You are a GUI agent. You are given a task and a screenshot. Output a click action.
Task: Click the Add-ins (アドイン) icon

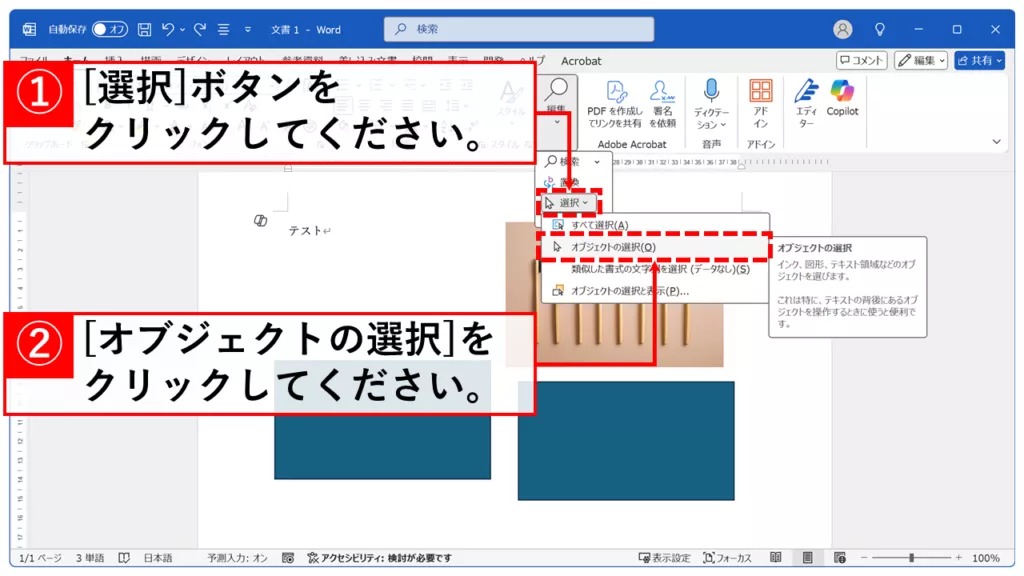(x=761, y=102)
